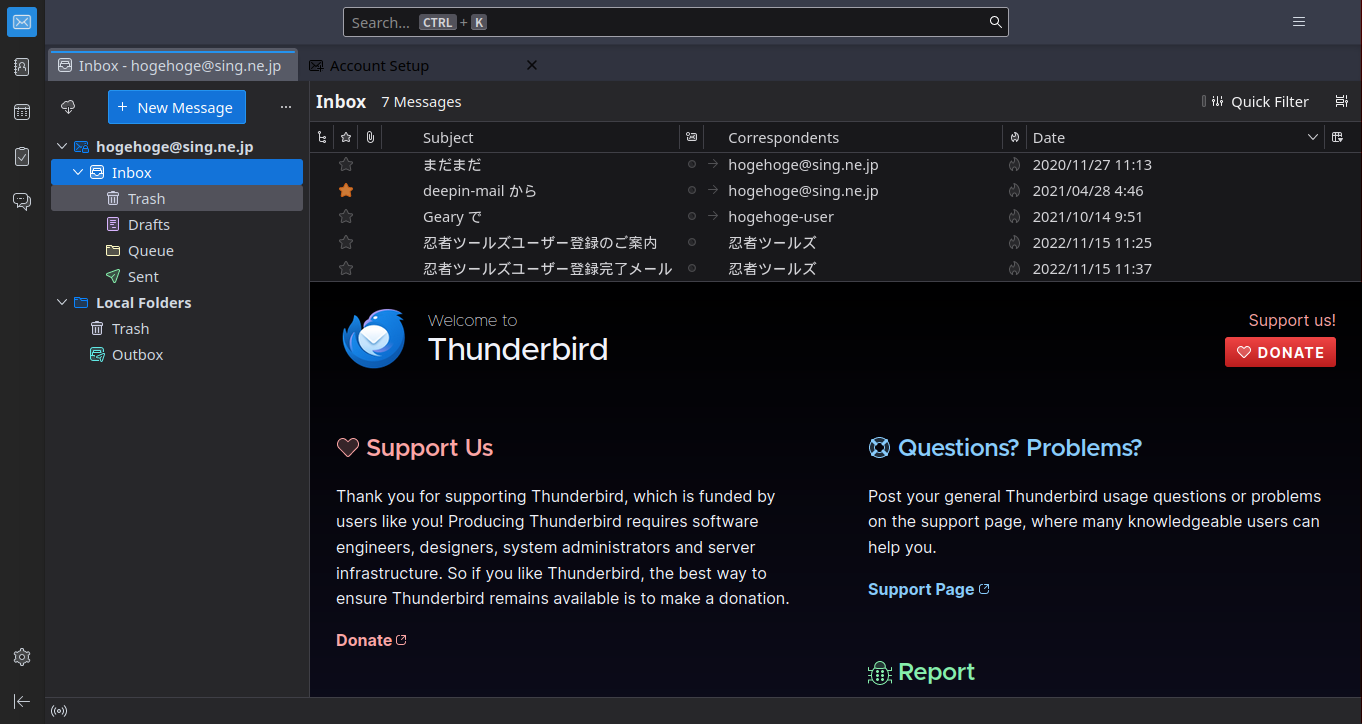
Task: Collapse the spaces toolbar
Action: (x=22, y=701)
